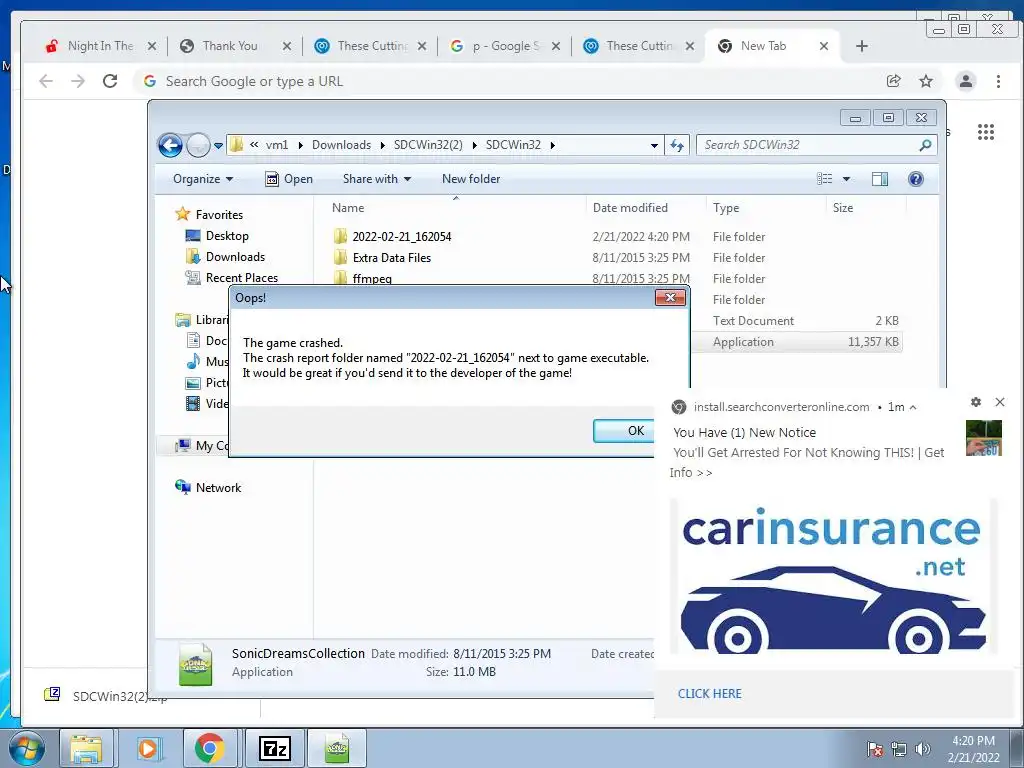Open recent locations dropdown beside nav arrows

tap(218, 146)
